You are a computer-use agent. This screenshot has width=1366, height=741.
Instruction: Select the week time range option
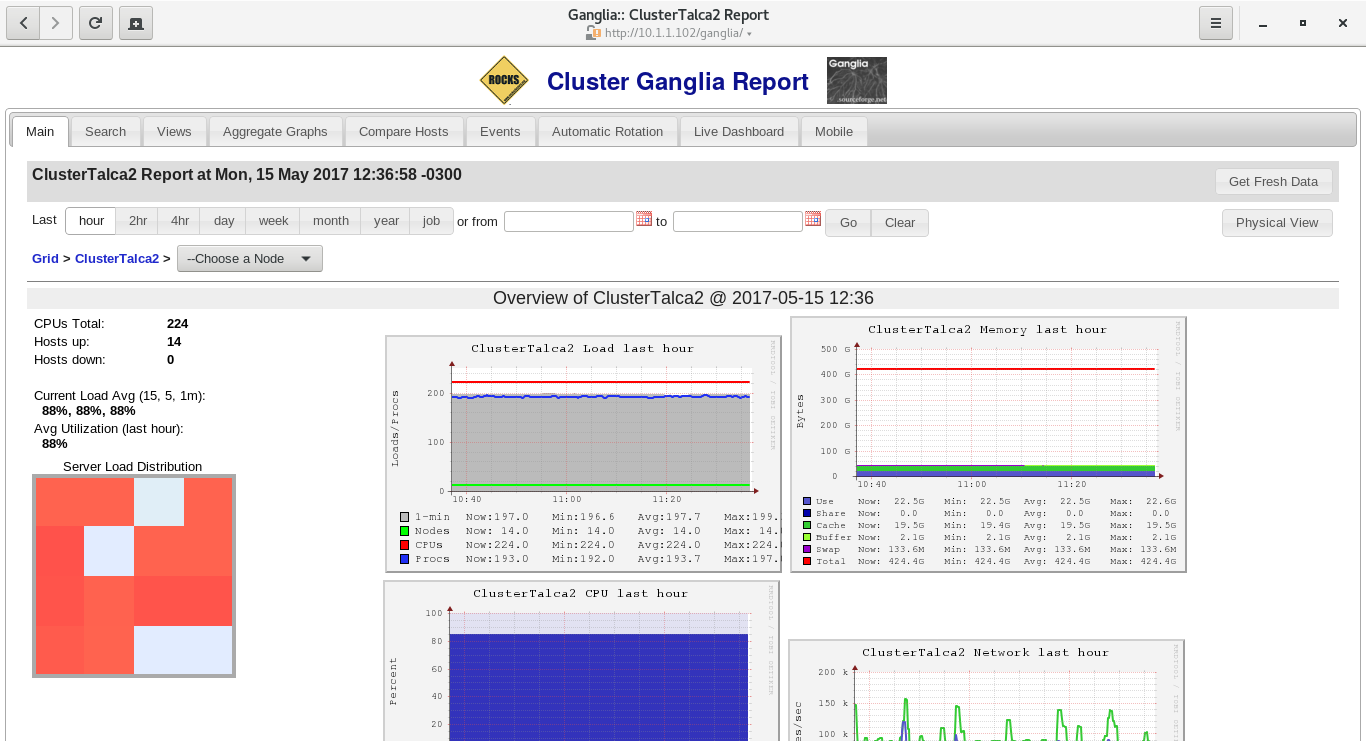273,221
